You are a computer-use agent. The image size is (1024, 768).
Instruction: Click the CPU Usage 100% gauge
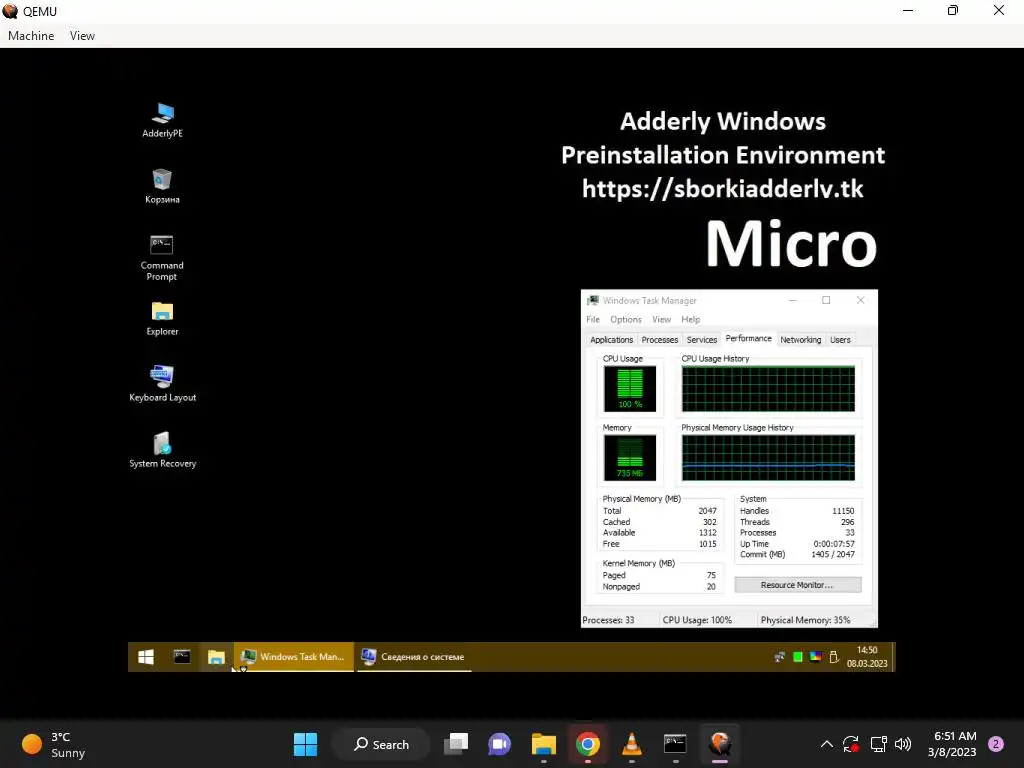point(630,389)
